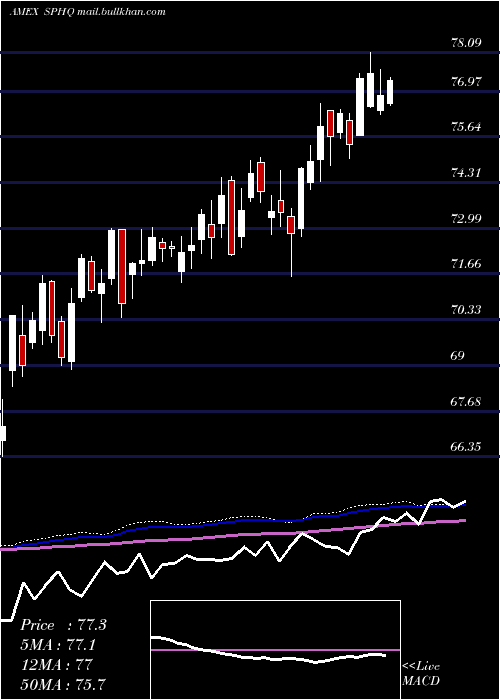Image resolution: width=500 pixels, height=700 pixels.
Task: Select the 75.64 price axis label
Action: (467, 127)
